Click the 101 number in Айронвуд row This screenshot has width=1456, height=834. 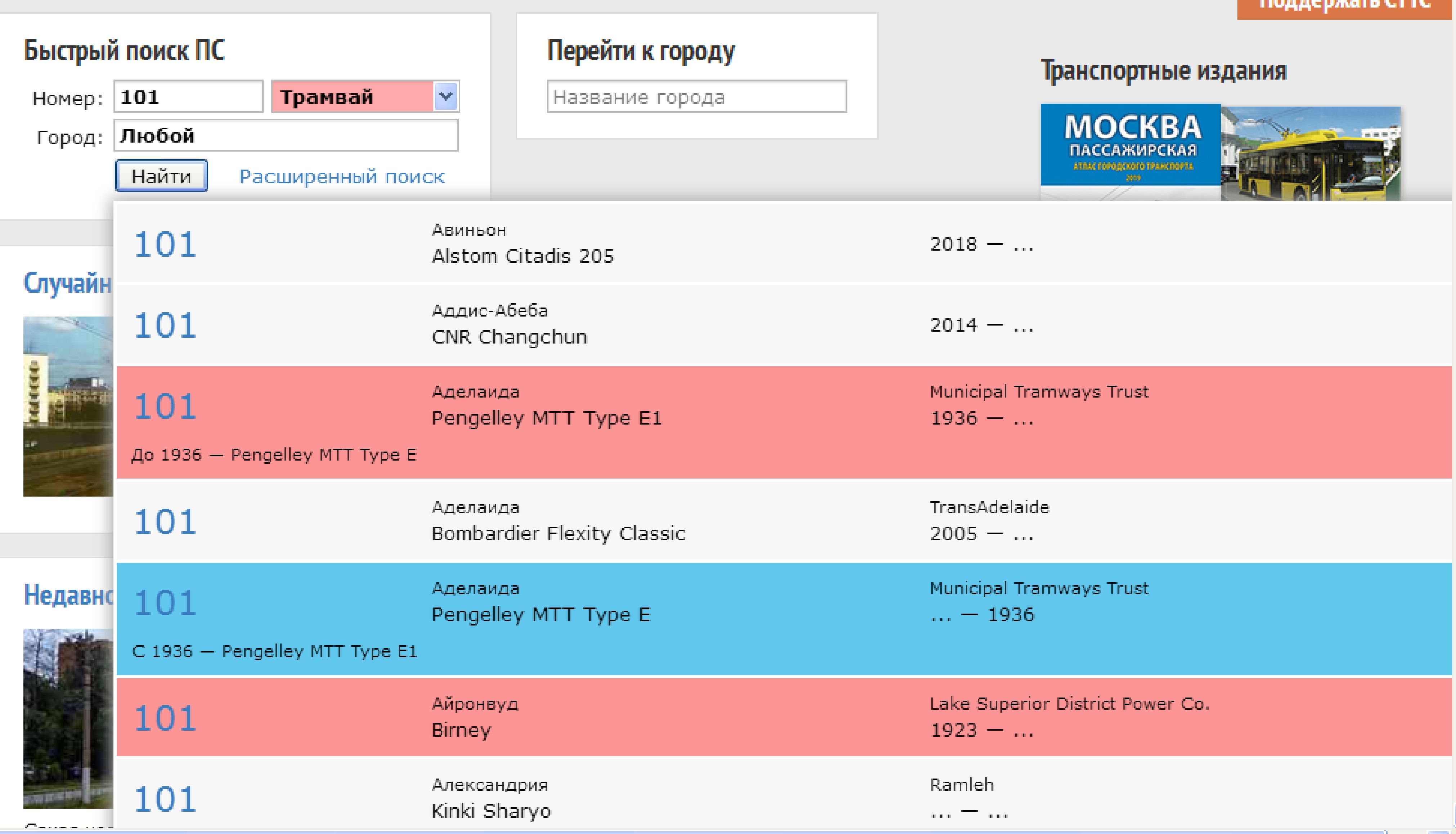pos(165,718)
